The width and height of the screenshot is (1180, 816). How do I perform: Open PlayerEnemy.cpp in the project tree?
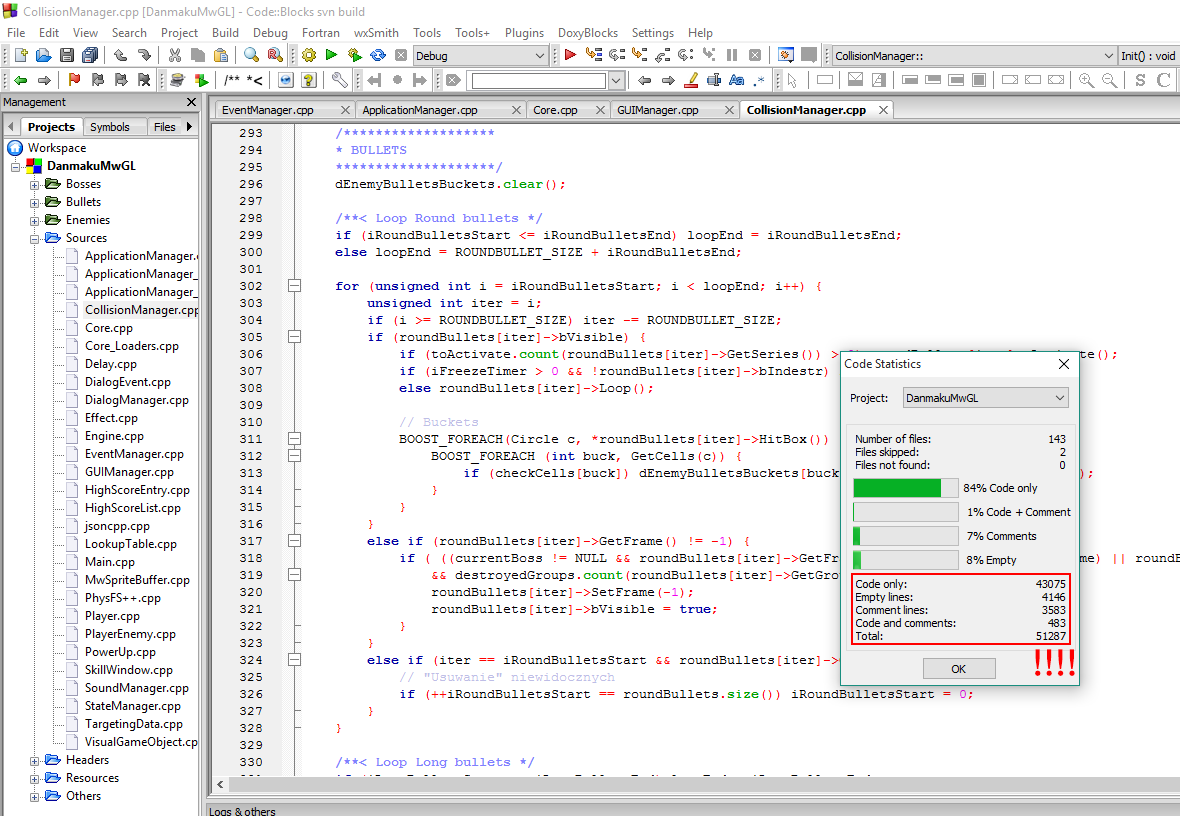coord(130,634)
